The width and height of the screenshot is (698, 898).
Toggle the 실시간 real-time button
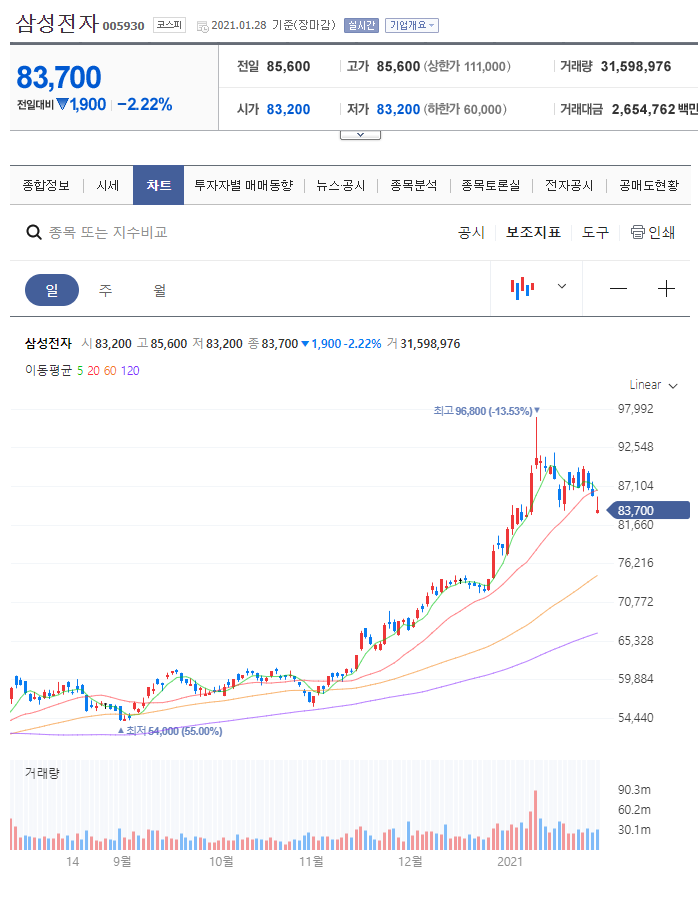click(361, 25)
